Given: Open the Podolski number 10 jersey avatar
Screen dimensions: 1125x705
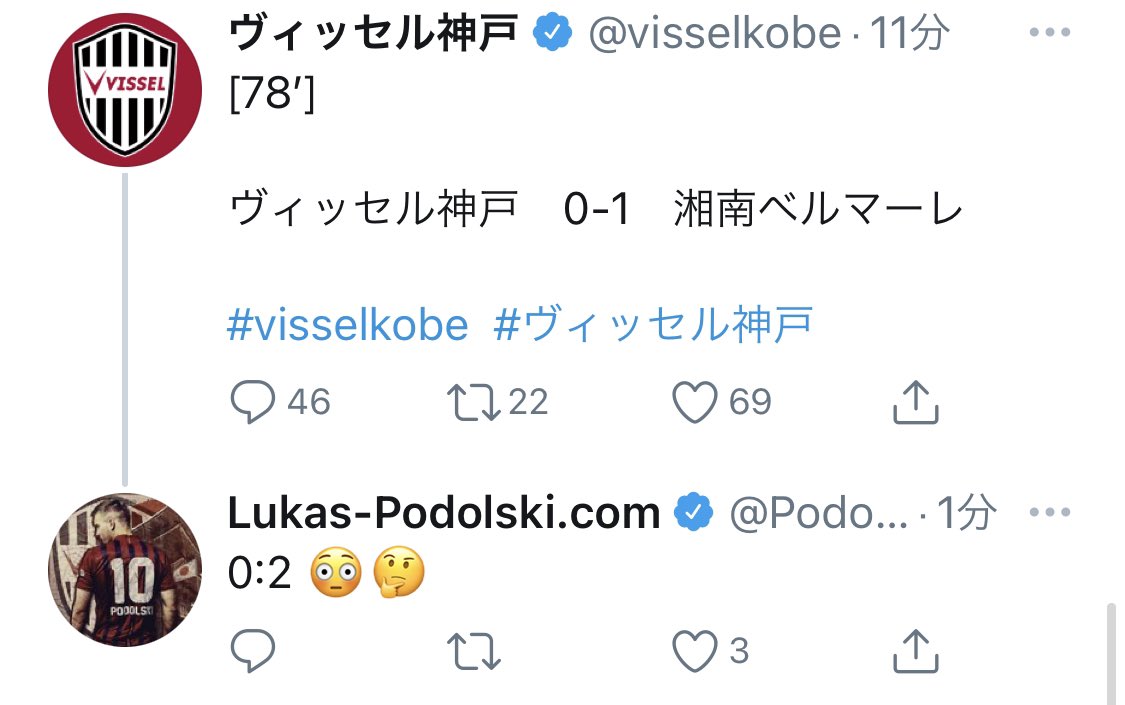Looking at the screenshot, I should point(125,569).
